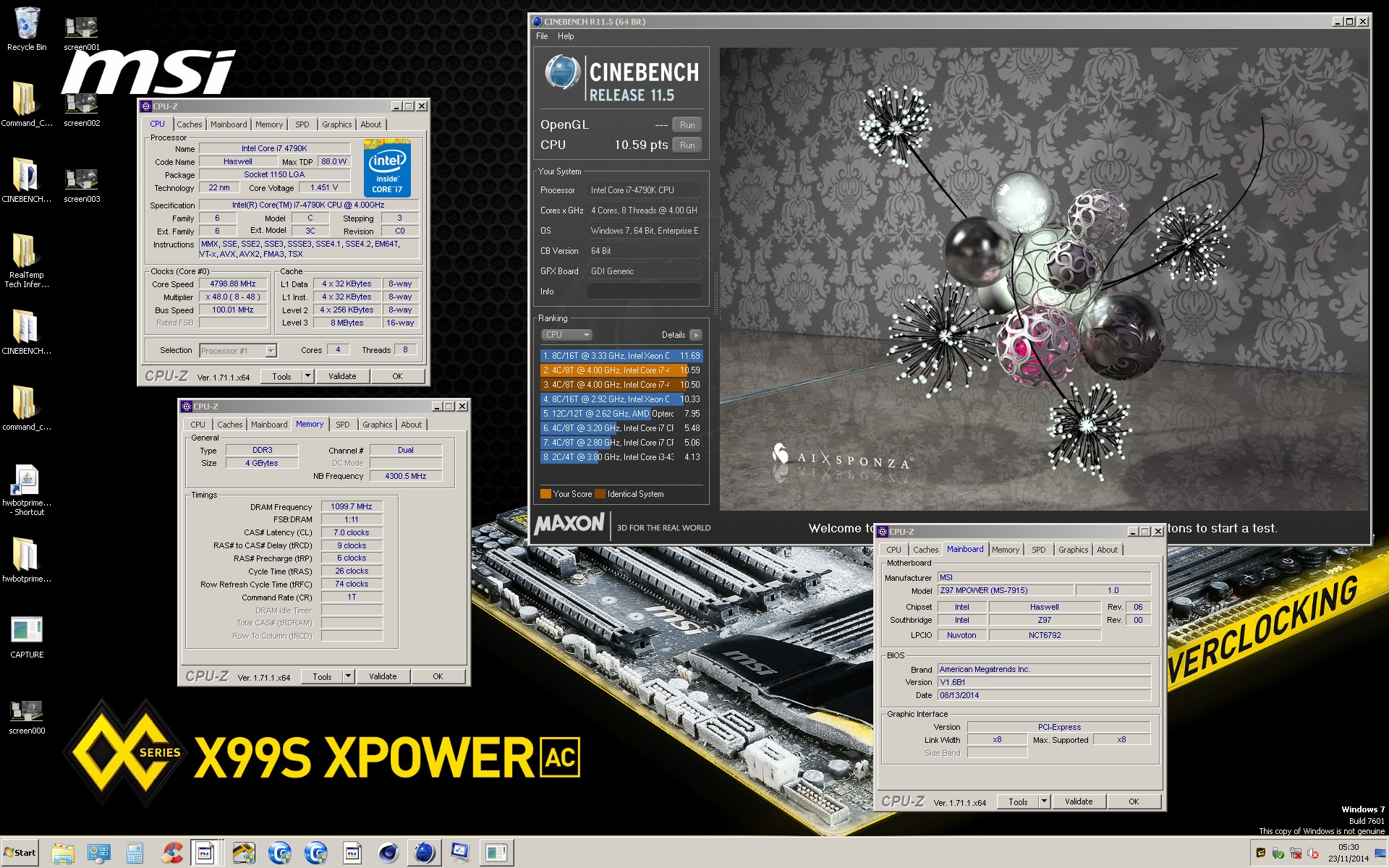Screen dimensions: 1389x868
Task: Open the monitor checkmark taskbar icon
Action: (460, 854)
